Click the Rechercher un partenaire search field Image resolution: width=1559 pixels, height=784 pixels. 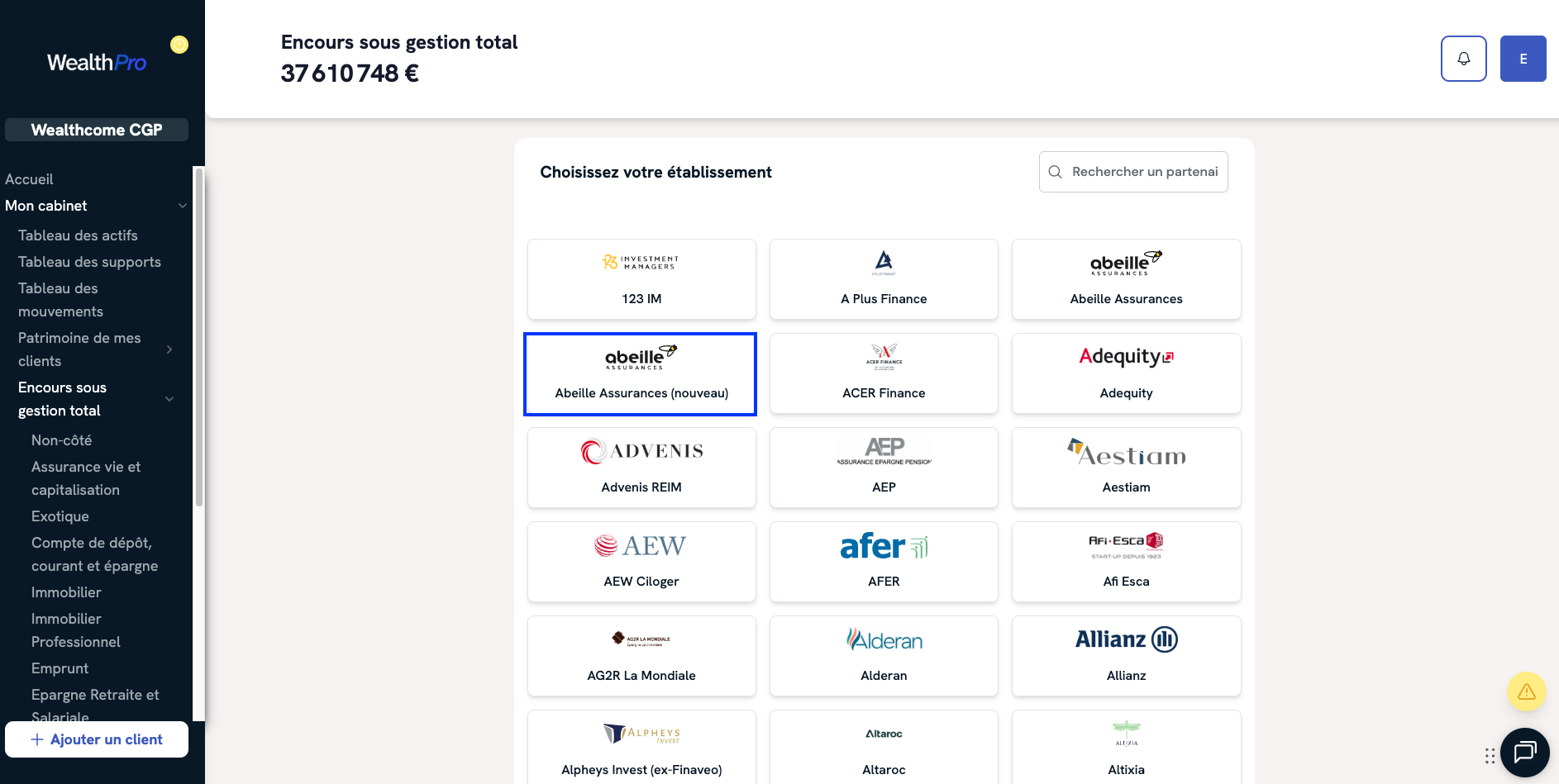pyautogui.click(x=1133, y=172)
